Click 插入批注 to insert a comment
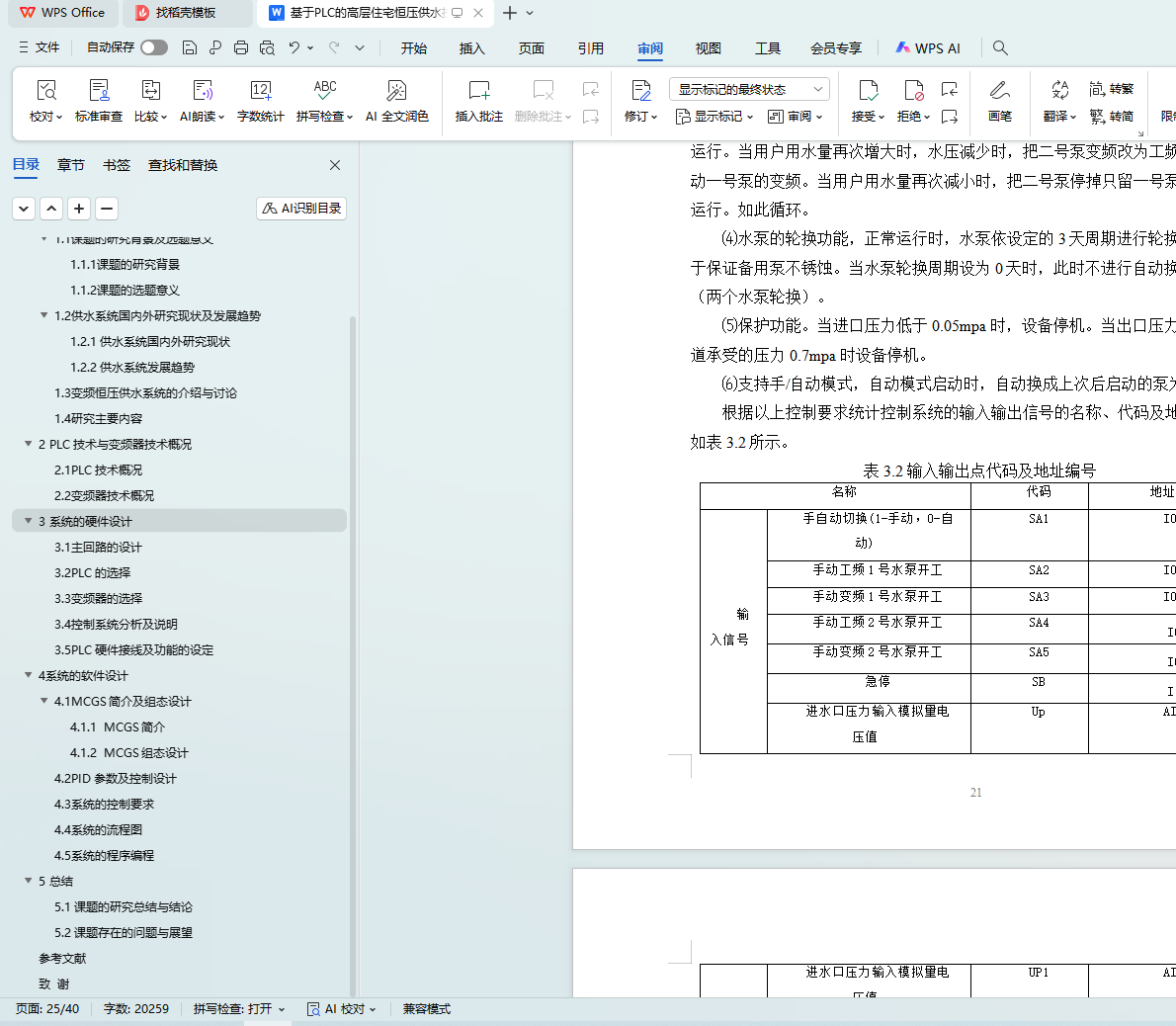 478,91
